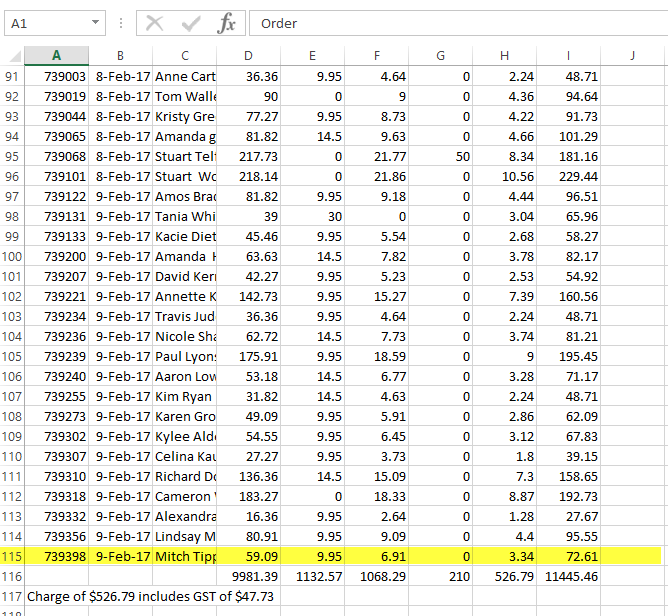This screenshot has width=668, height=616.
Task: Click cell with value 158.65
Action: tap(568, 477)
